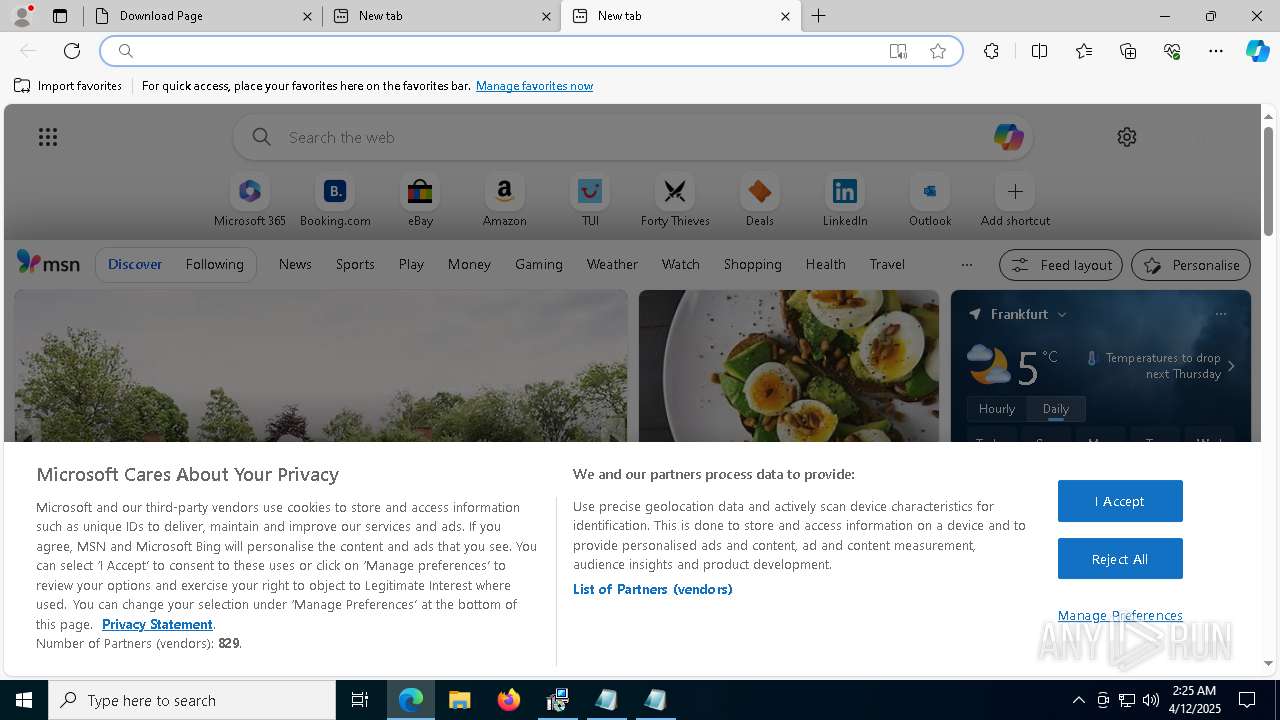Open eBay shortcut
Image resolution: width=1280 pixels, height=720 pixels.
(x=420, y=201)
